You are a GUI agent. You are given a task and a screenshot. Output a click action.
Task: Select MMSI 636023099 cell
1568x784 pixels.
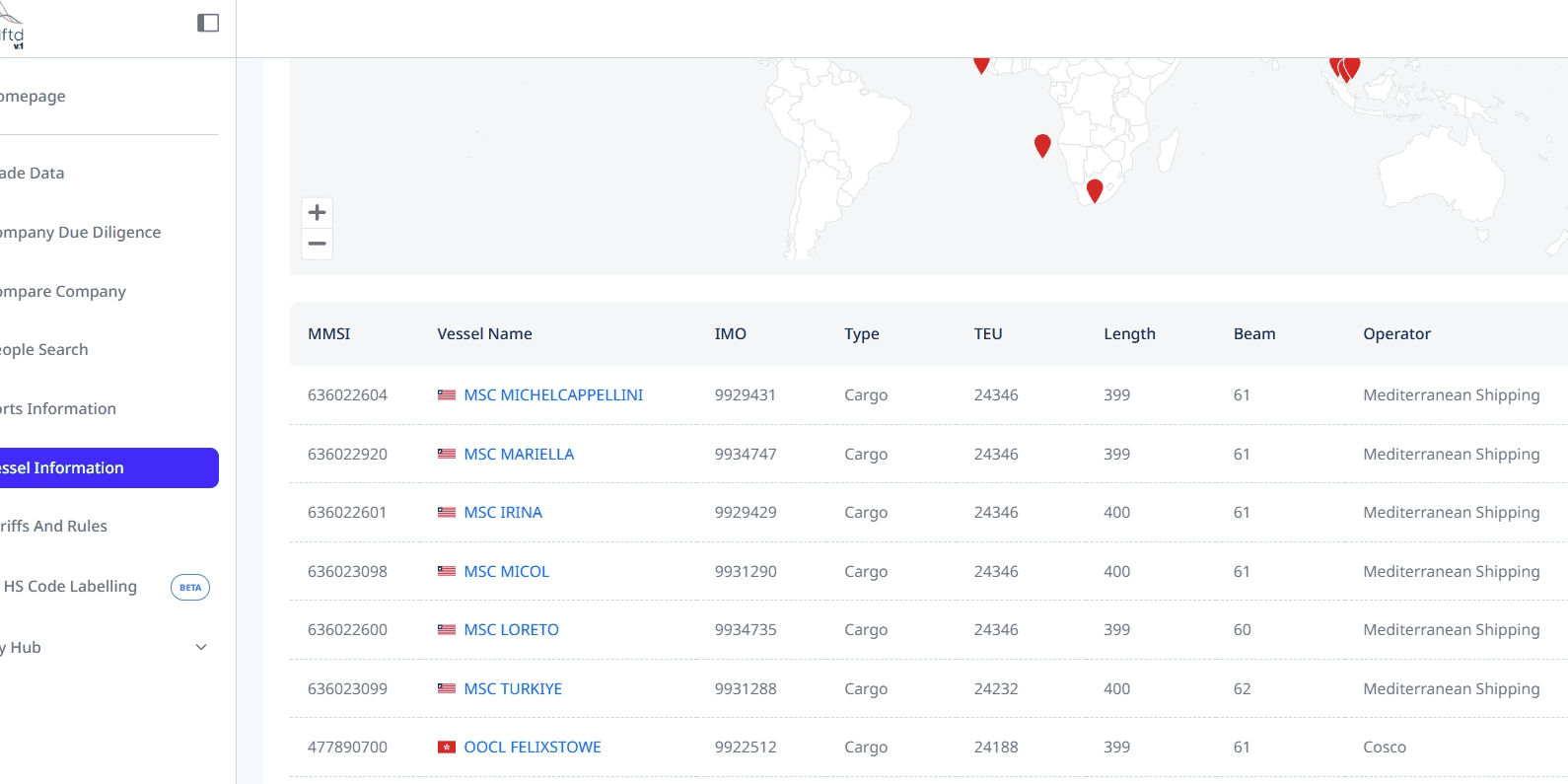tap(347, 688)
